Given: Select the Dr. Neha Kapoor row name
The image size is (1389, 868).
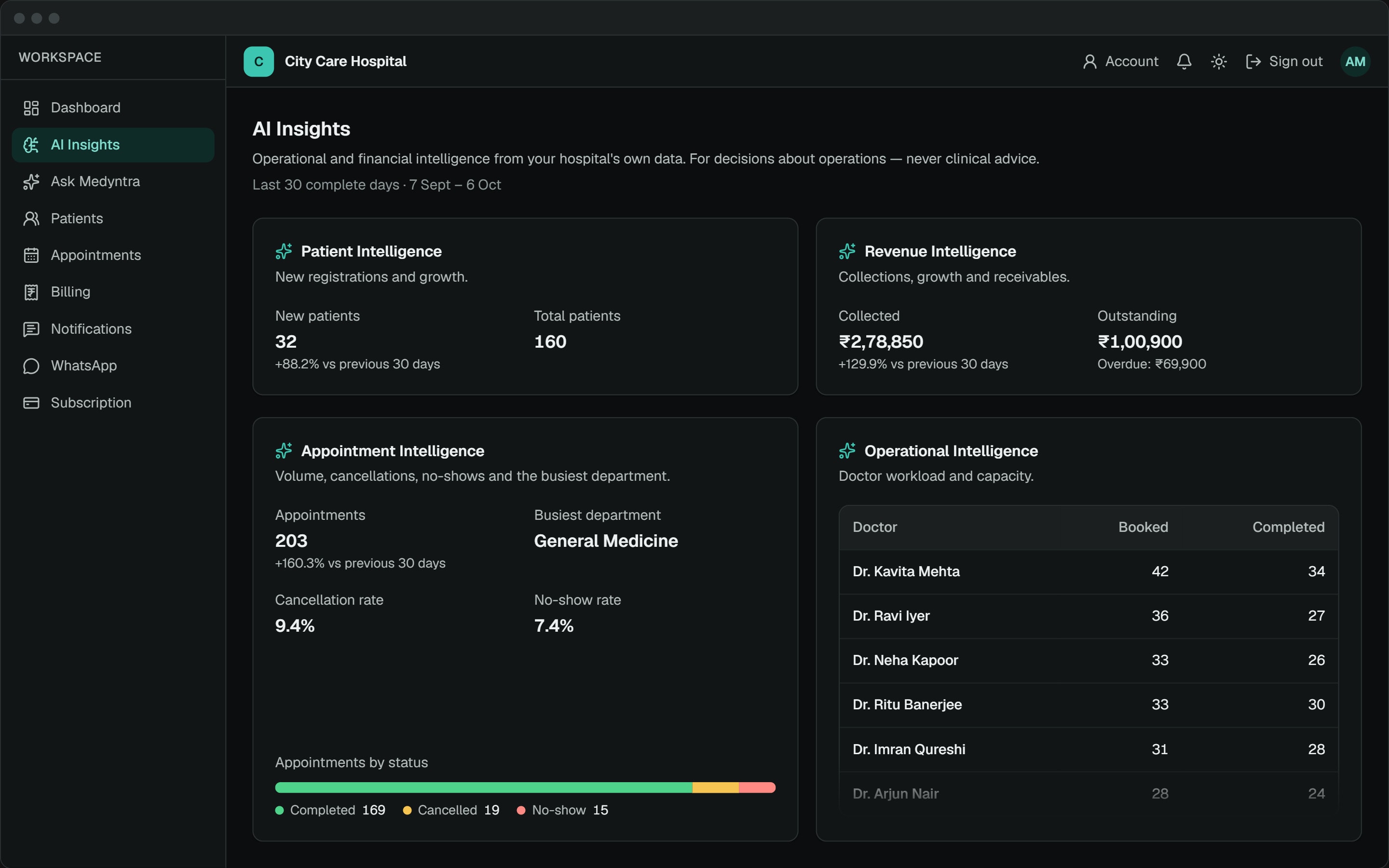Looking at the screenshot, I should click(x=906, y=660).
